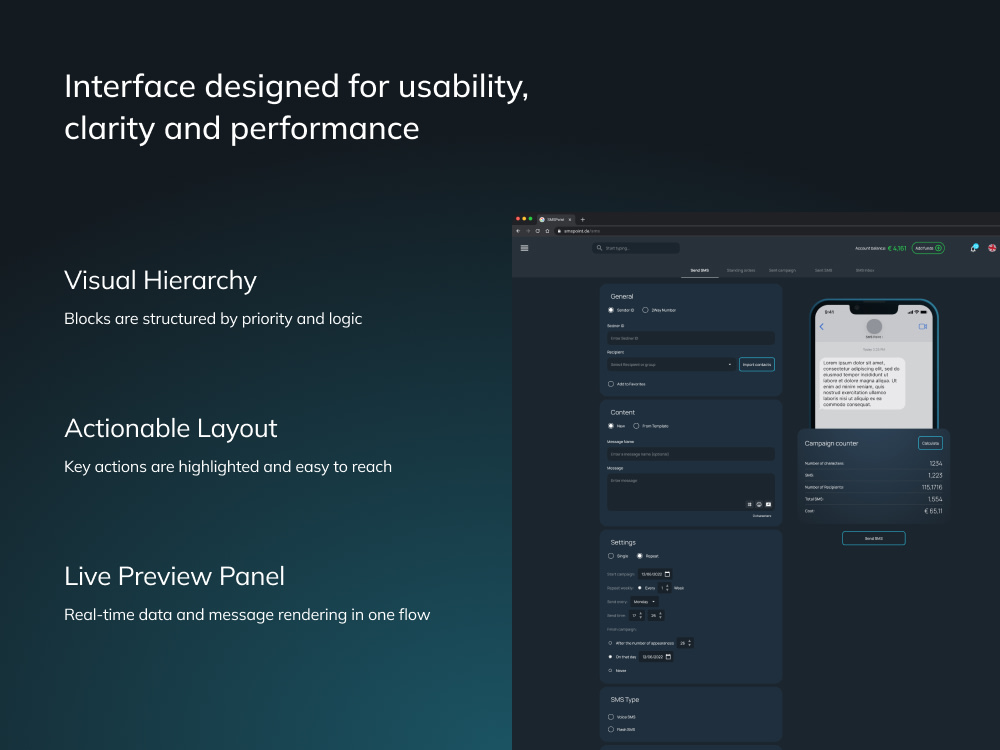Open the Standing orders tab
Screen dimensions: 1000x750
[740, 270]
